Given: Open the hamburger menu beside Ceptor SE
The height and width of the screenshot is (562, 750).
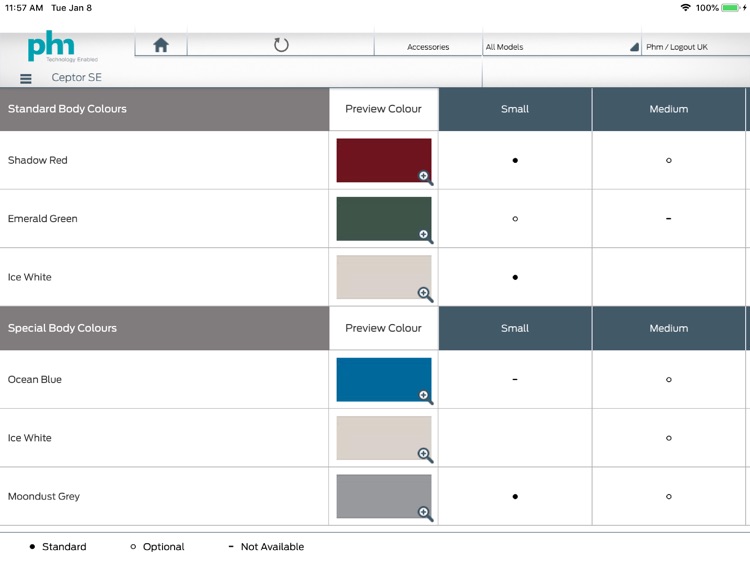Looking at the screenshot, I should (x=26, y=78).
